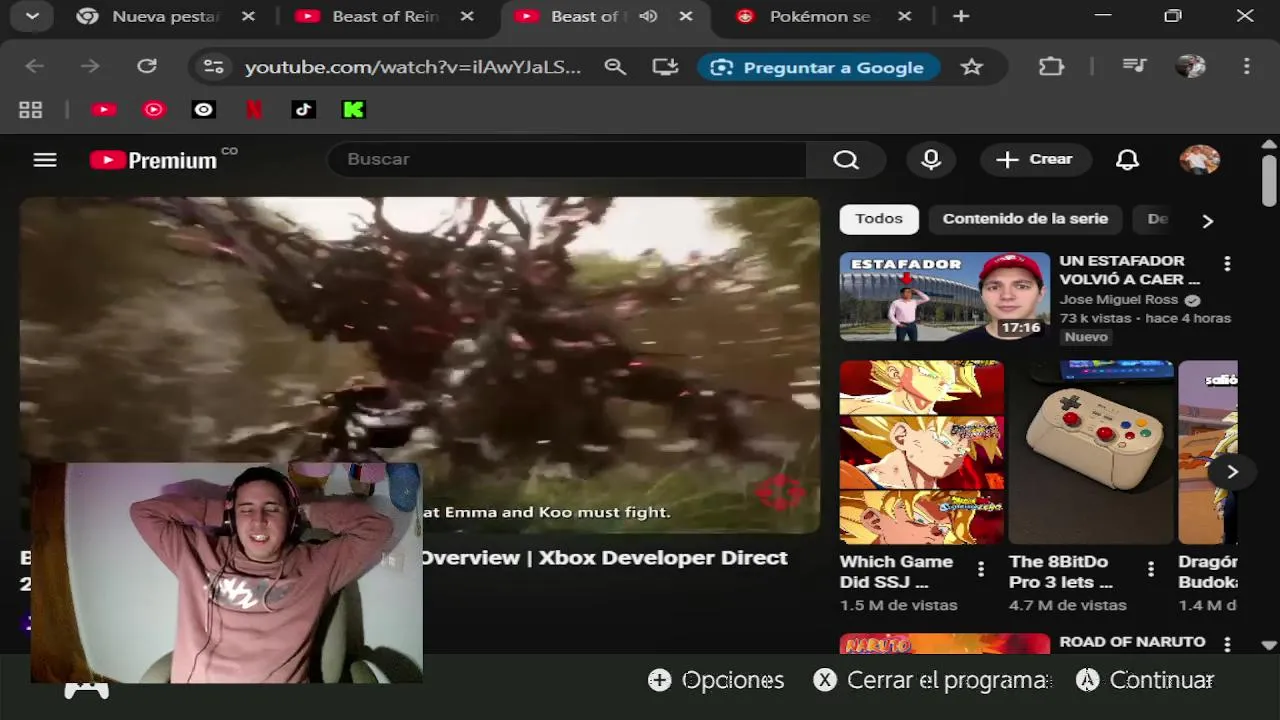The image size is (1280, 720).
Task: Open The 8BitDo Pro 3 Short title
Action: pos(1060,571)
